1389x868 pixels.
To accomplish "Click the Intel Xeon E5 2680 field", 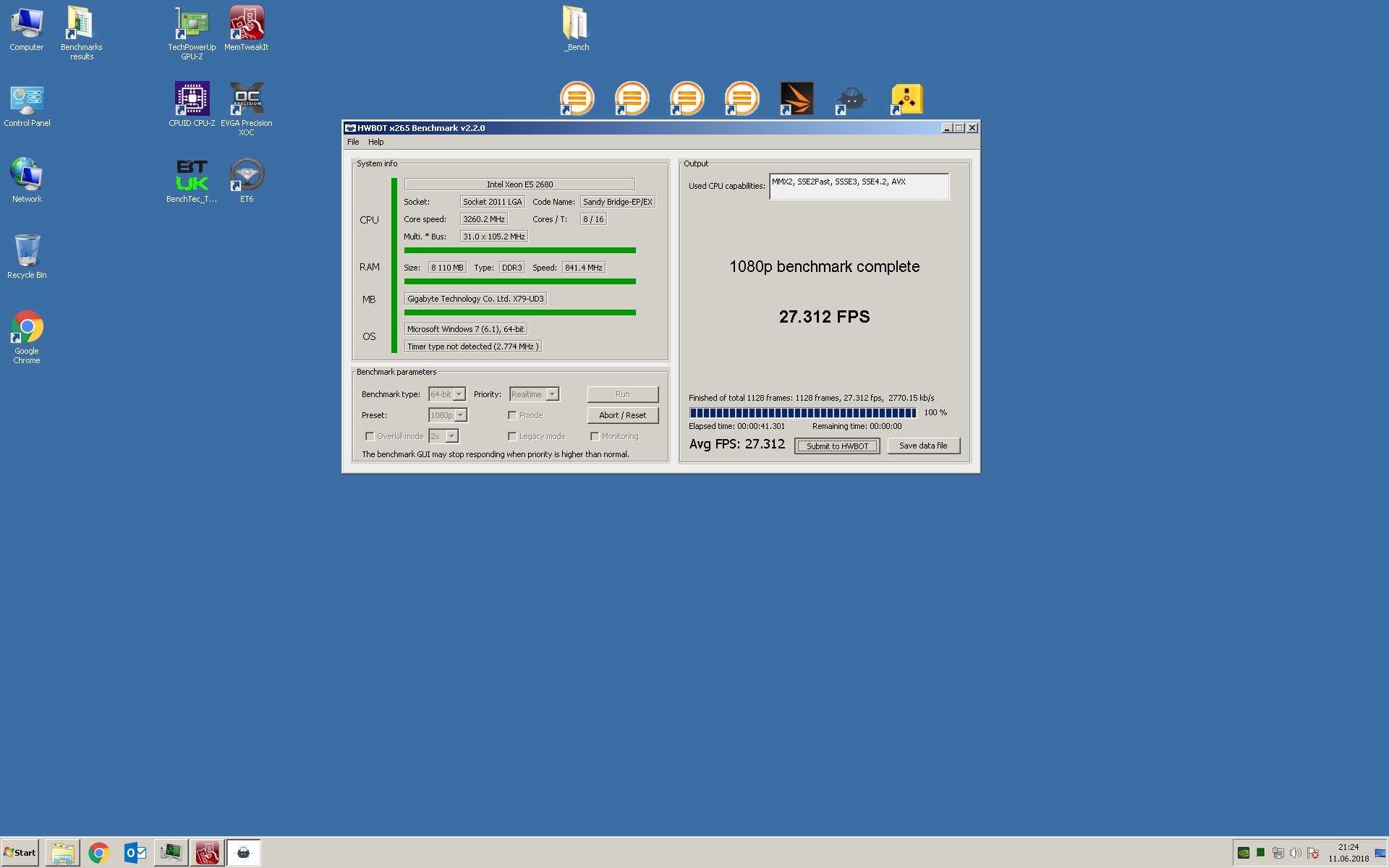I will pyautogui.click(x=519, y=184).
